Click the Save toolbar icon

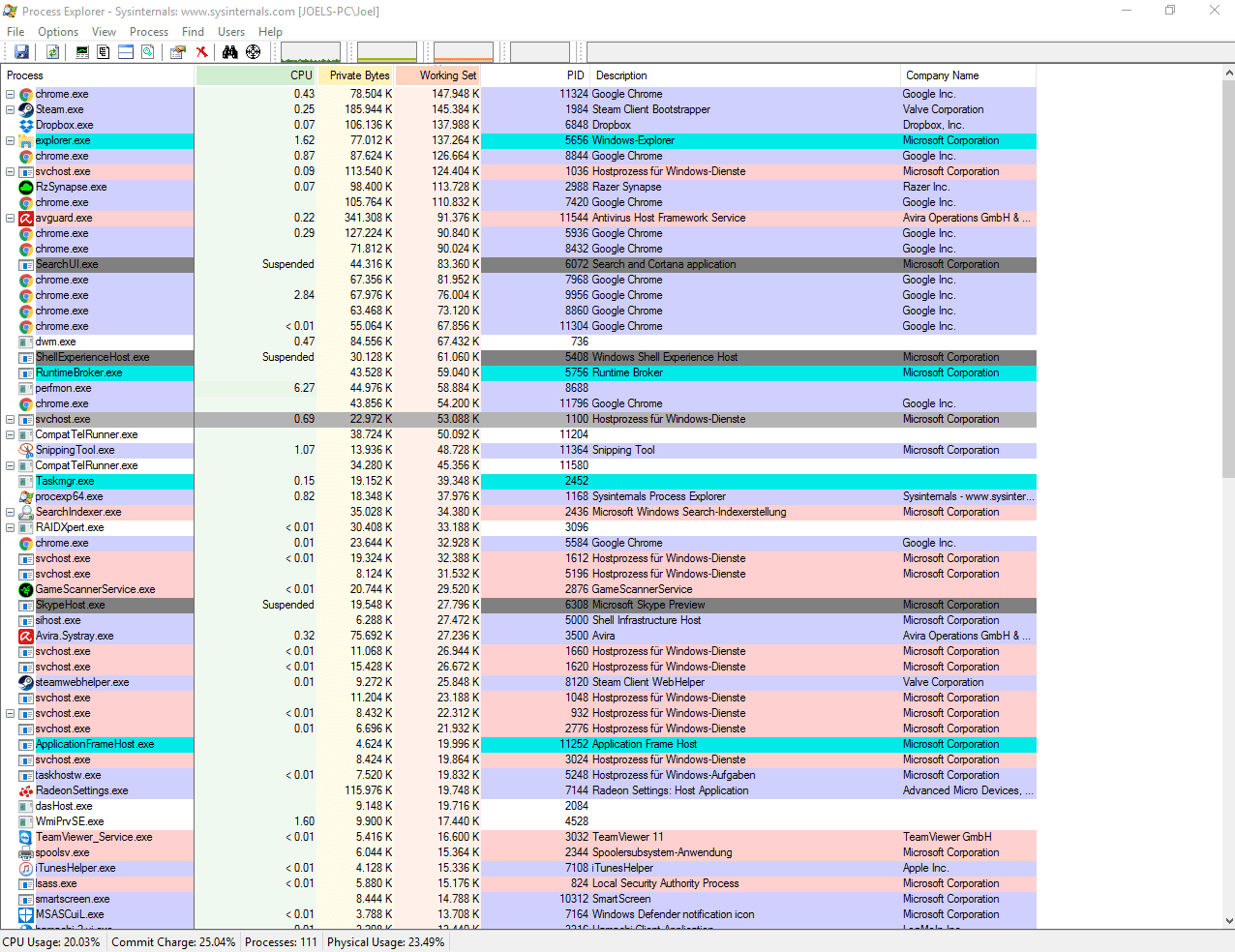[x=21, y=52]
